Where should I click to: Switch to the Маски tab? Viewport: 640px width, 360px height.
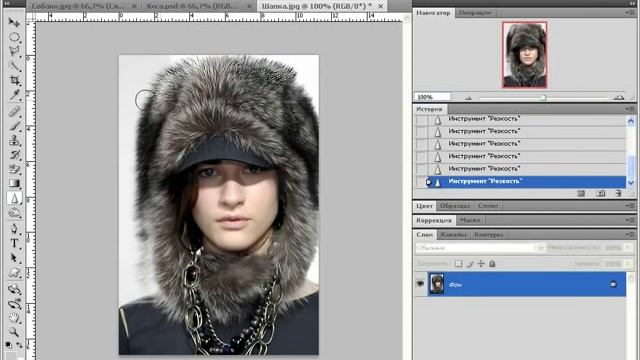(x=470, y=220)
